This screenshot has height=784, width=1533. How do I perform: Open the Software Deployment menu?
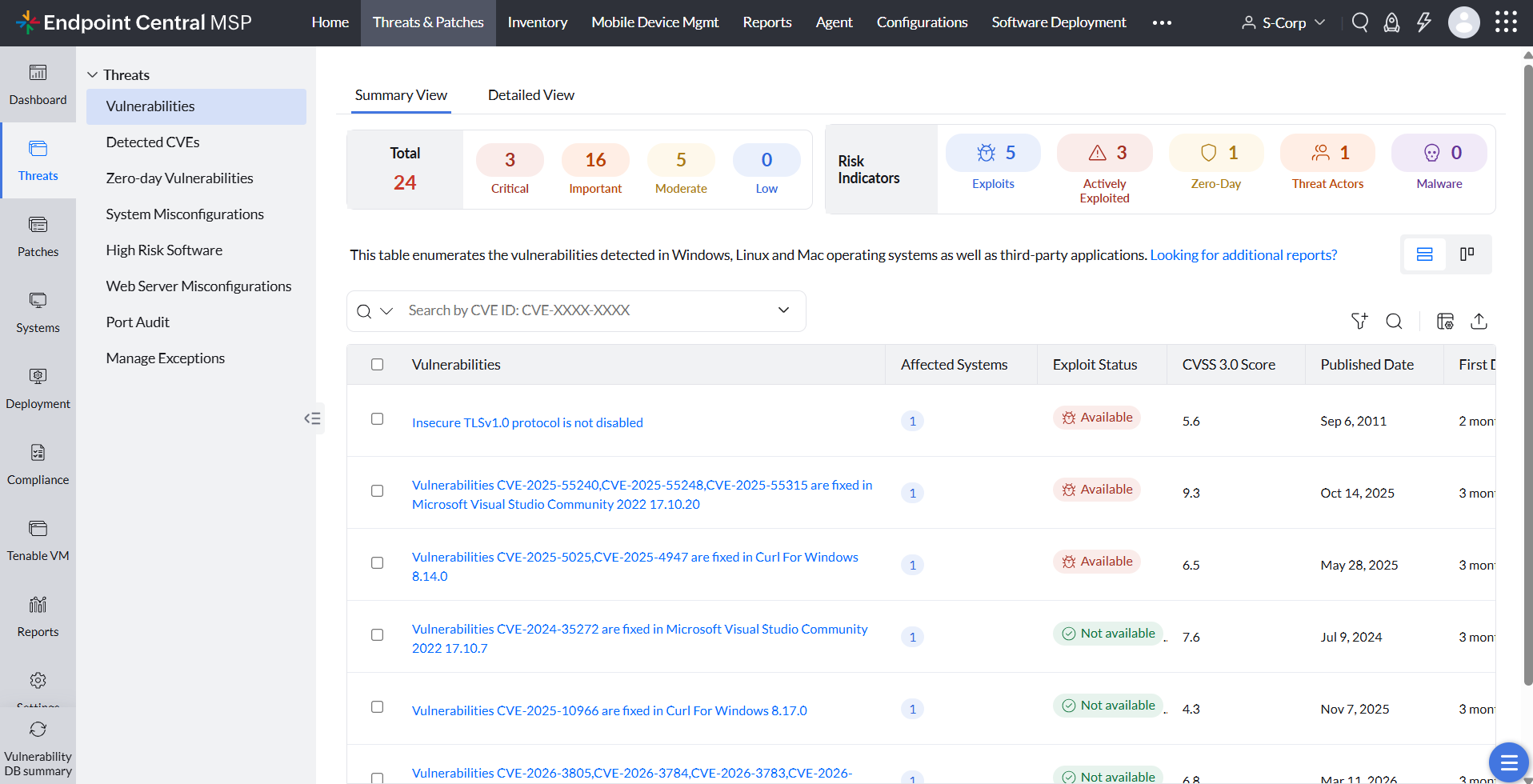click(x=1059, y=22)
